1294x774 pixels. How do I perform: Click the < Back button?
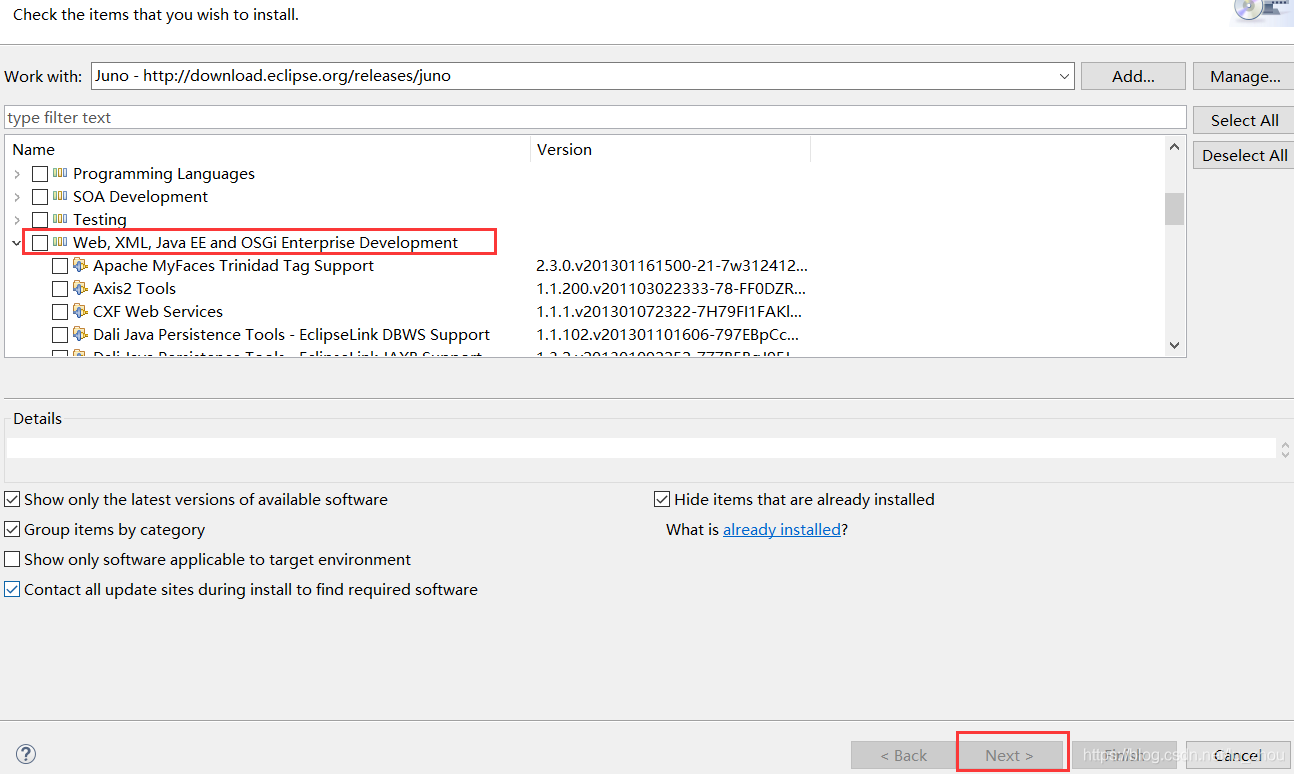904,755
